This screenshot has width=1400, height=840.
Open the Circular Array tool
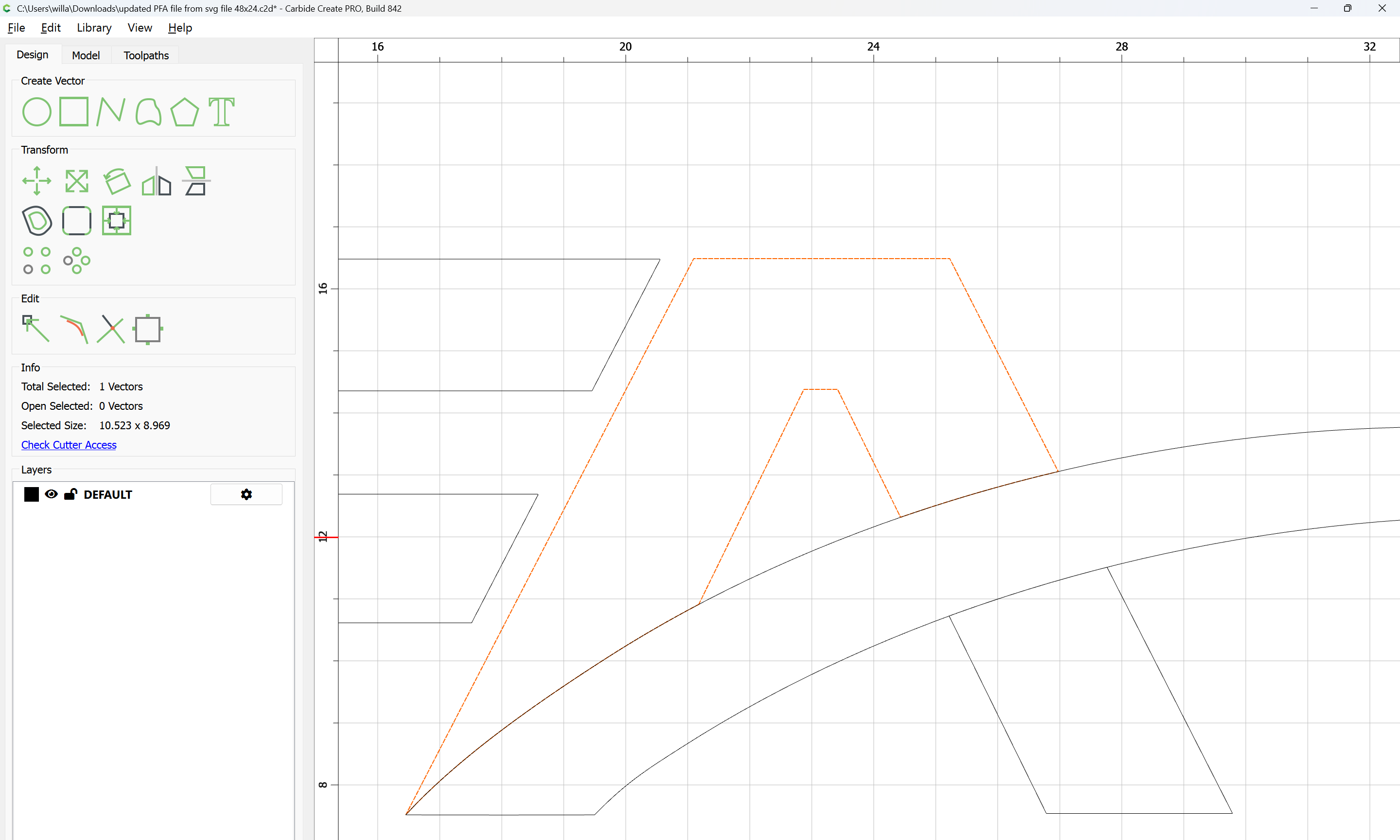tap(76, 261)
